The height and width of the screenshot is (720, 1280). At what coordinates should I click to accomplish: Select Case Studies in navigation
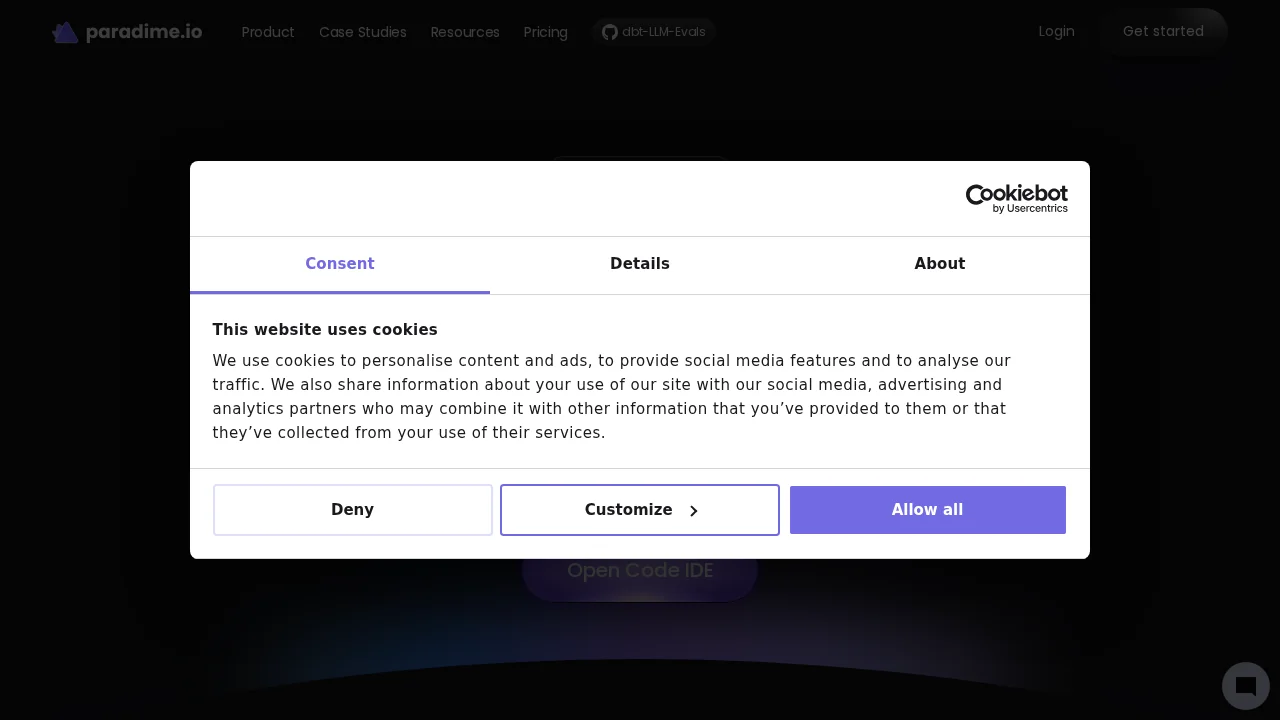[362, 31]
